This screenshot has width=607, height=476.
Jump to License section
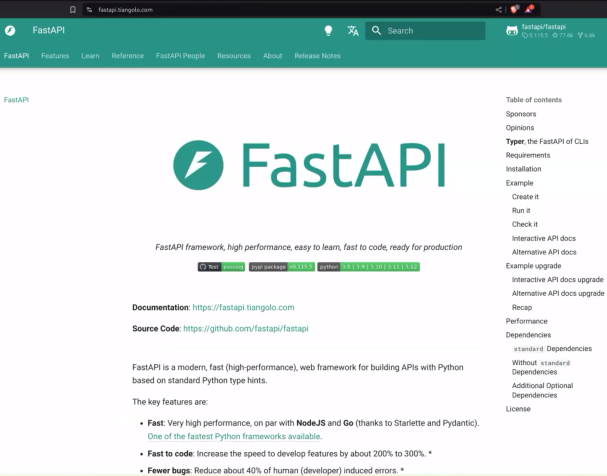[x=518, y=409]
